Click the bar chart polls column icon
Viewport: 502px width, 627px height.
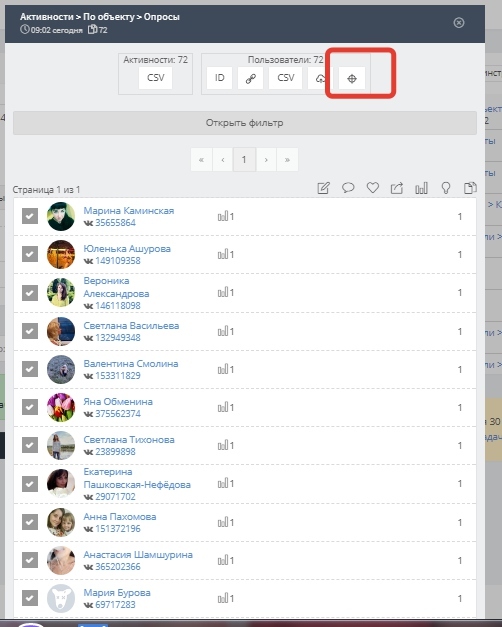[421, 188]
